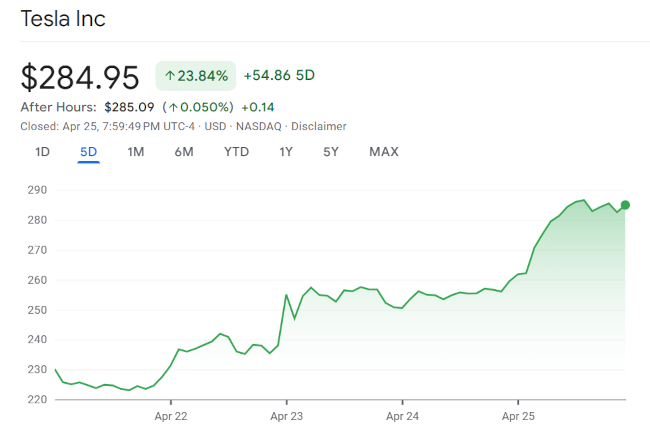Show year-to-date YTD chart

pos(236,152)
